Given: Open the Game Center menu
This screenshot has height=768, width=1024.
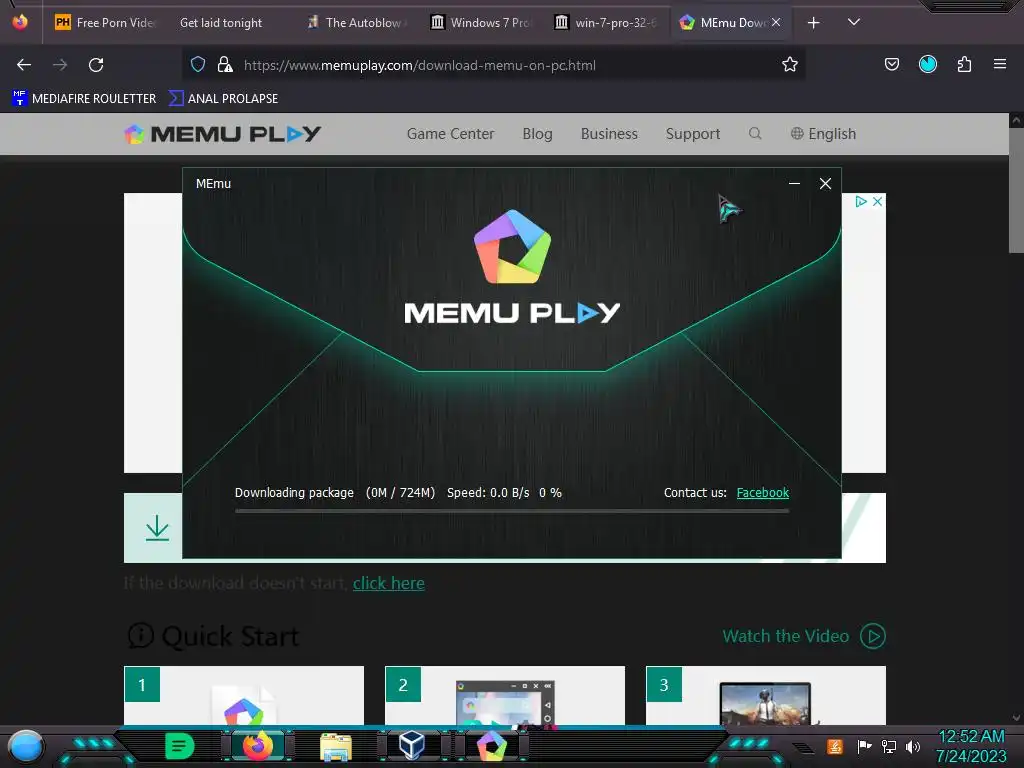Looking at the screenshot, I should coord(451,134).
